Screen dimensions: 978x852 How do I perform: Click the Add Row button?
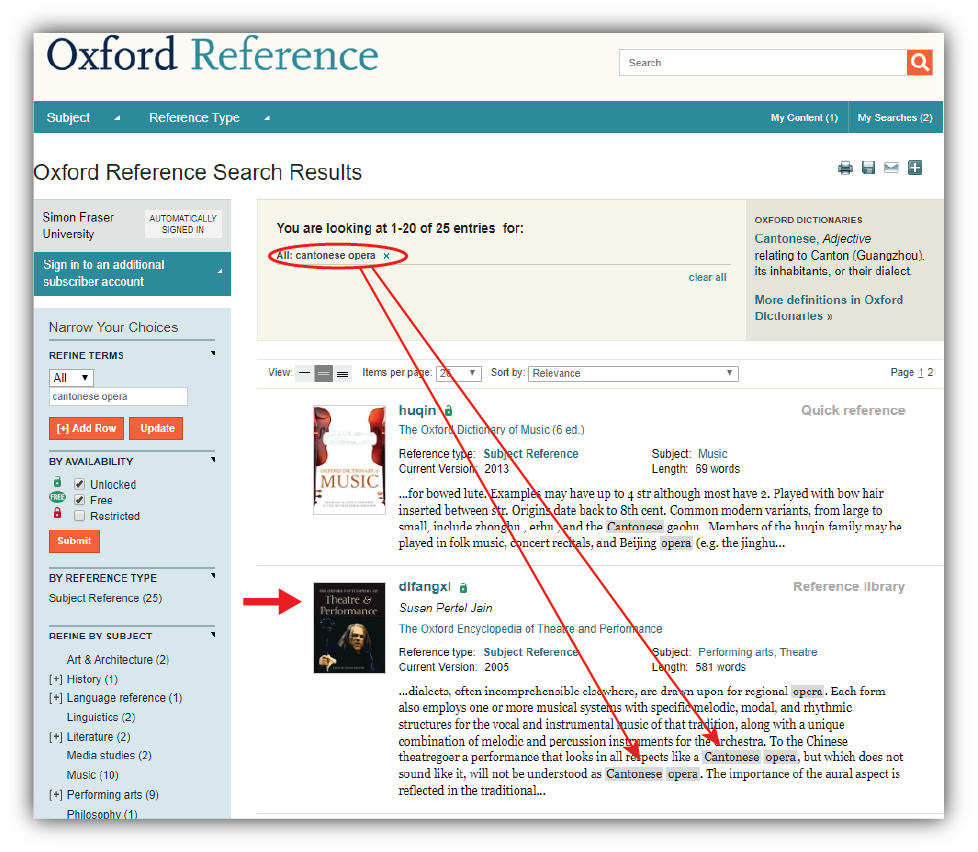click(87, 428)
